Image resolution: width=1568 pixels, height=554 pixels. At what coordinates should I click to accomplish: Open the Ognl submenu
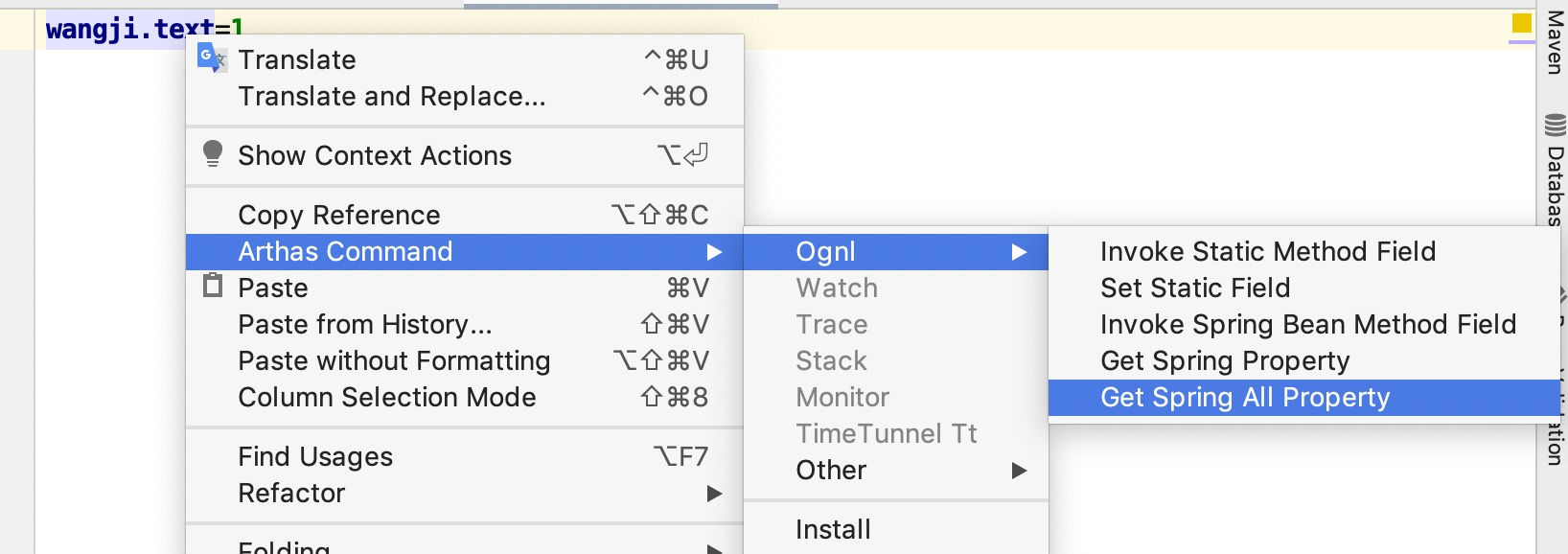tap(896, 251)
